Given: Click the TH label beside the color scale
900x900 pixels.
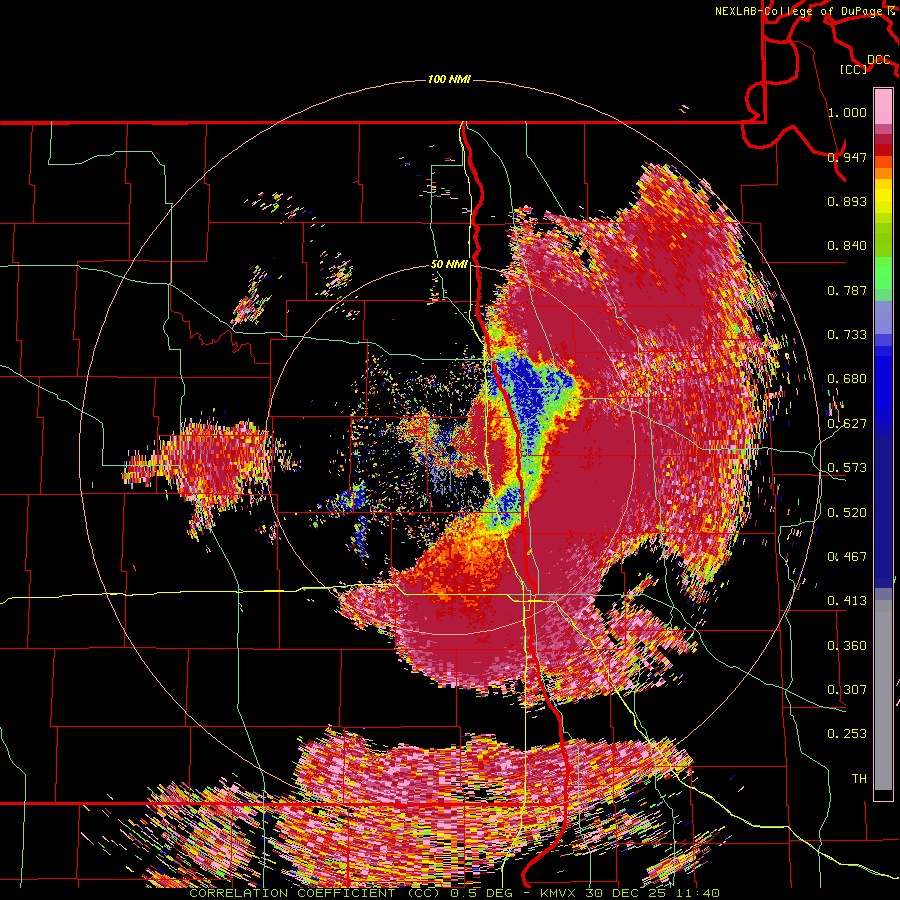Looking at the screenshot, I should click(x=859, y=779).
